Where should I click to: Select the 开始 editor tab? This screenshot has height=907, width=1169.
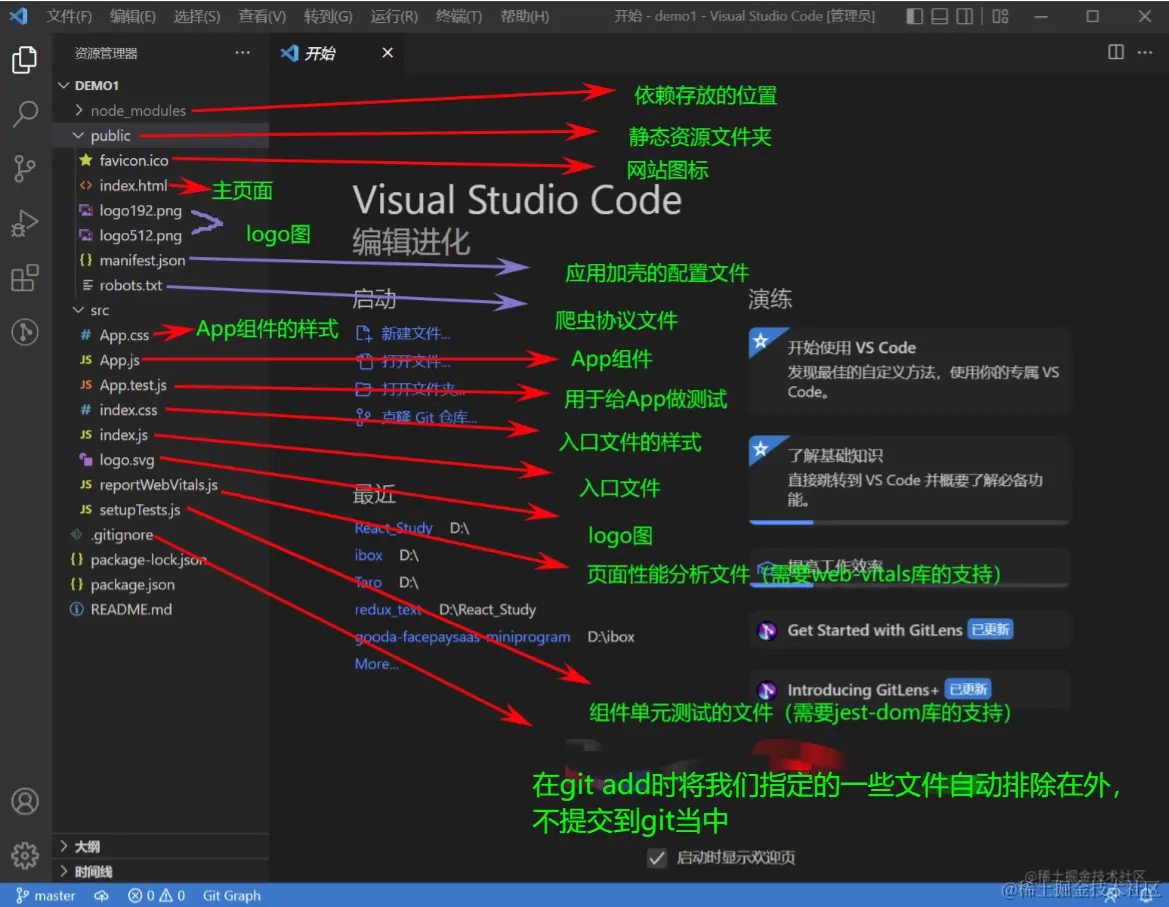pos(336,53)
